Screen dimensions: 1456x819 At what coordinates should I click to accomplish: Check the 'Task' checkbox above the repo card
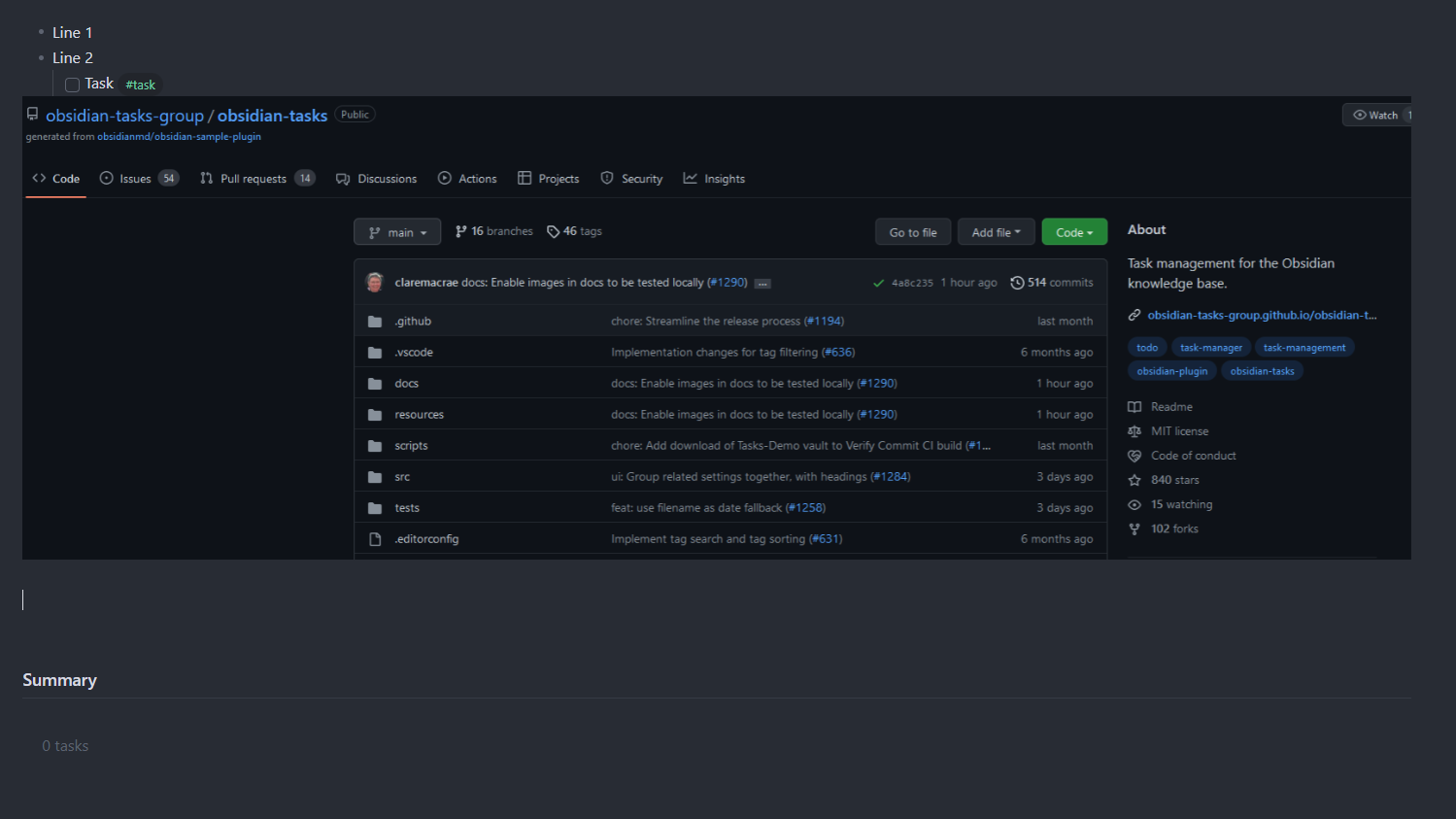pos(72,85)
